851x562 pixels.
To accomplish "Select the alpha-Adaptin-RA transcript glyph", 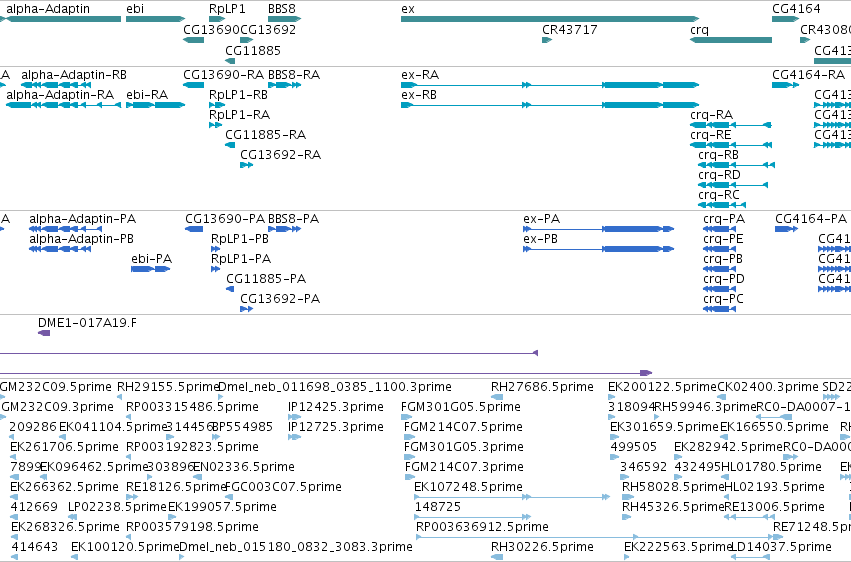I will click(x=63, y=105).
